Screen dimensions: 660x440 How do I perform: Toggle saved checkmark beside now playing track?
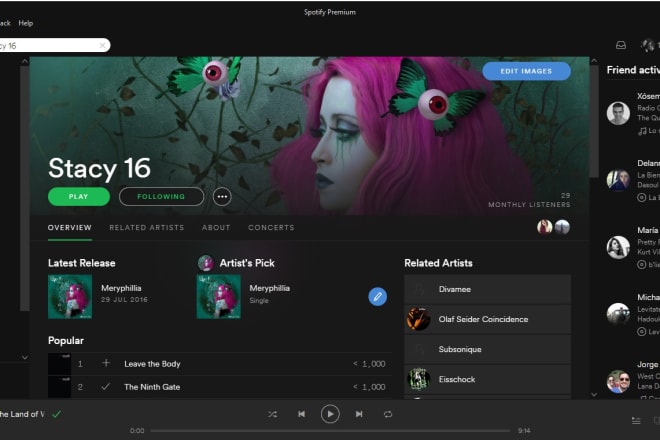(56, 414)
